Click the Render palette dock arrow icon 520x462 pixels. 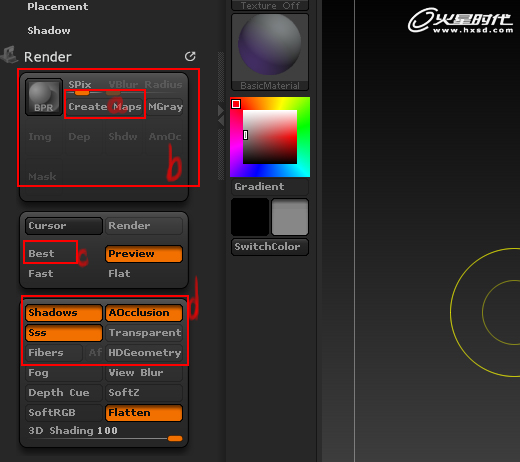click(x=190, y=56)
